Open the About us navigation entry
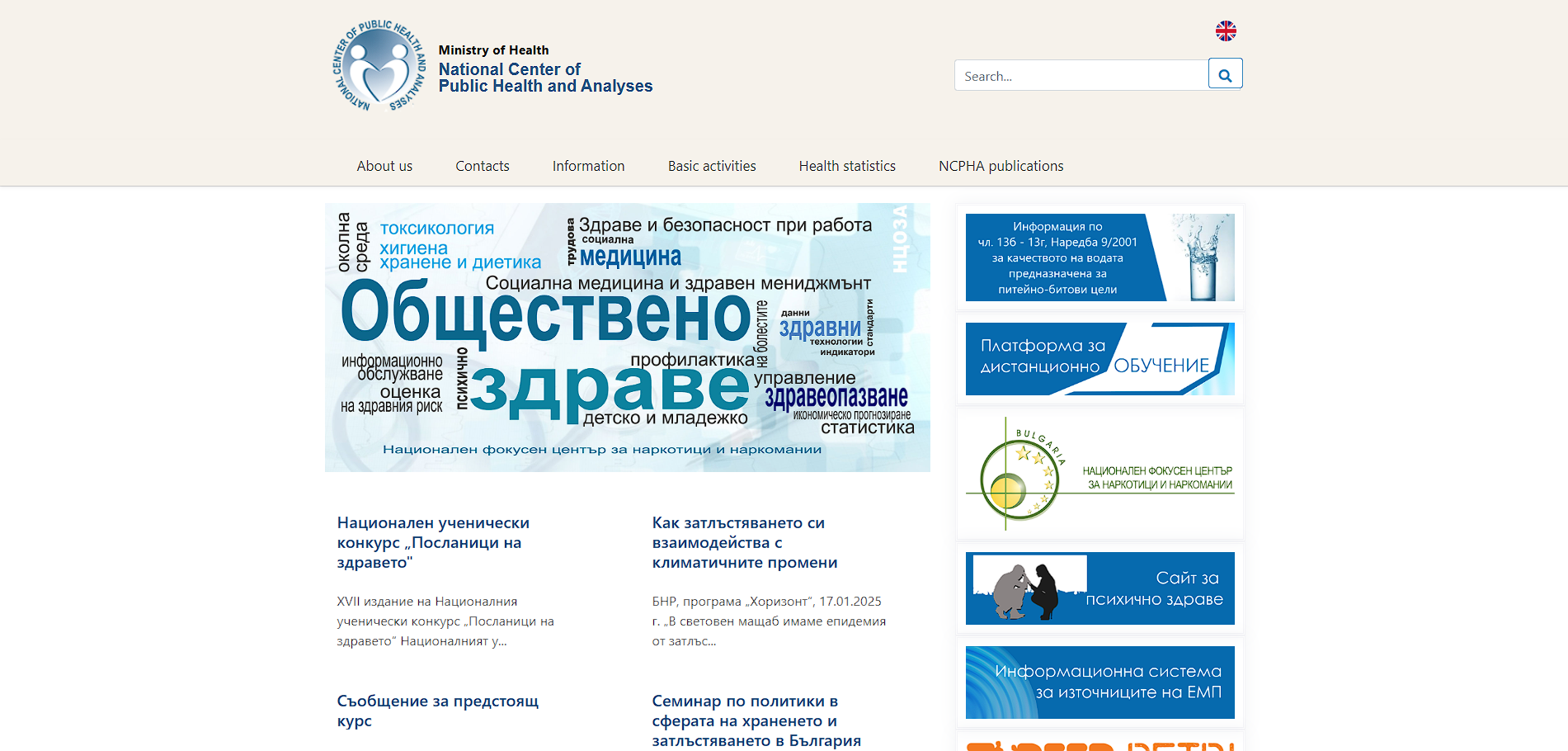This screenshot has height=751, width=1568. [384, 166]
